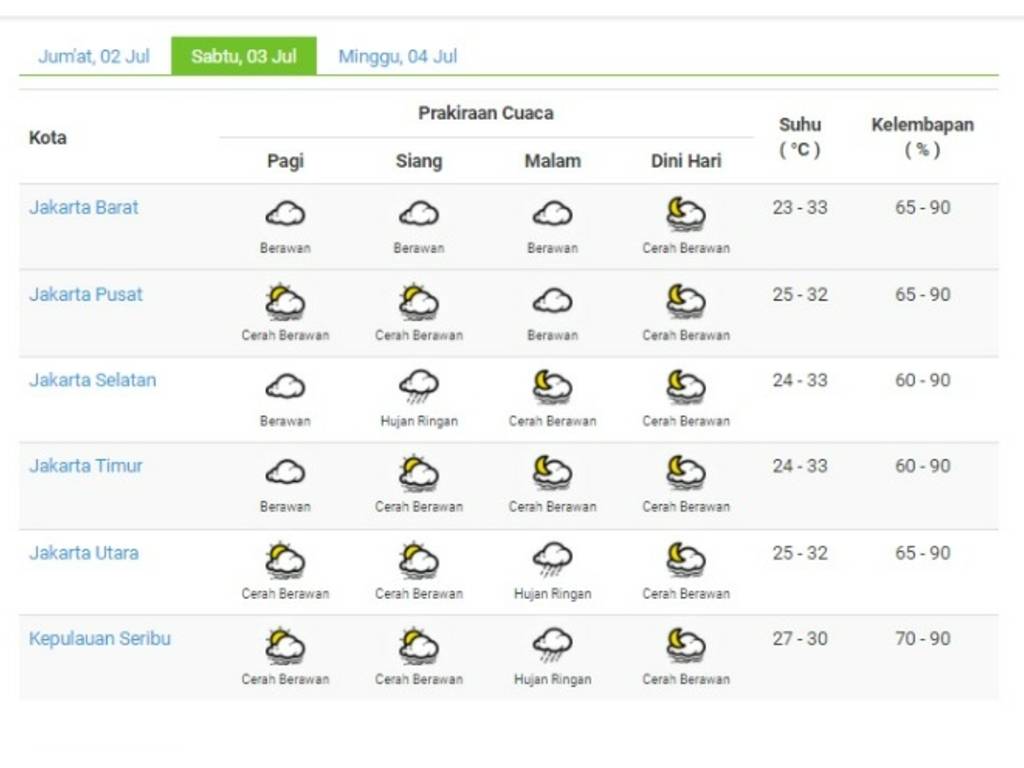Click Jakarta Utara Siang sun-cloud icon

click(x=419, y=560)
